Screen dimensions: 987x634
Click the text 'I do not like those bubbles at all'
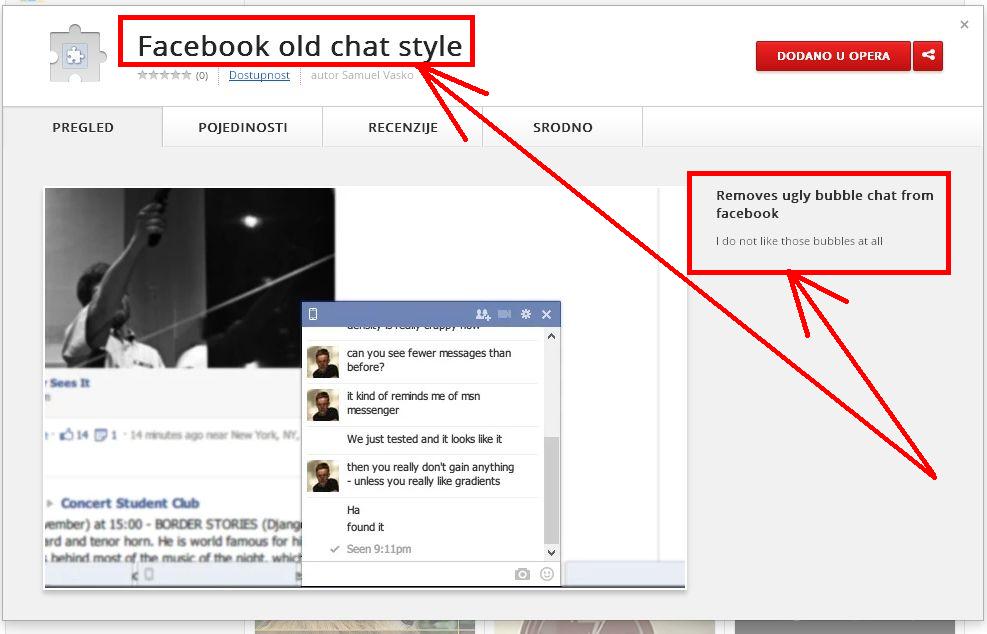pos(799,241)
